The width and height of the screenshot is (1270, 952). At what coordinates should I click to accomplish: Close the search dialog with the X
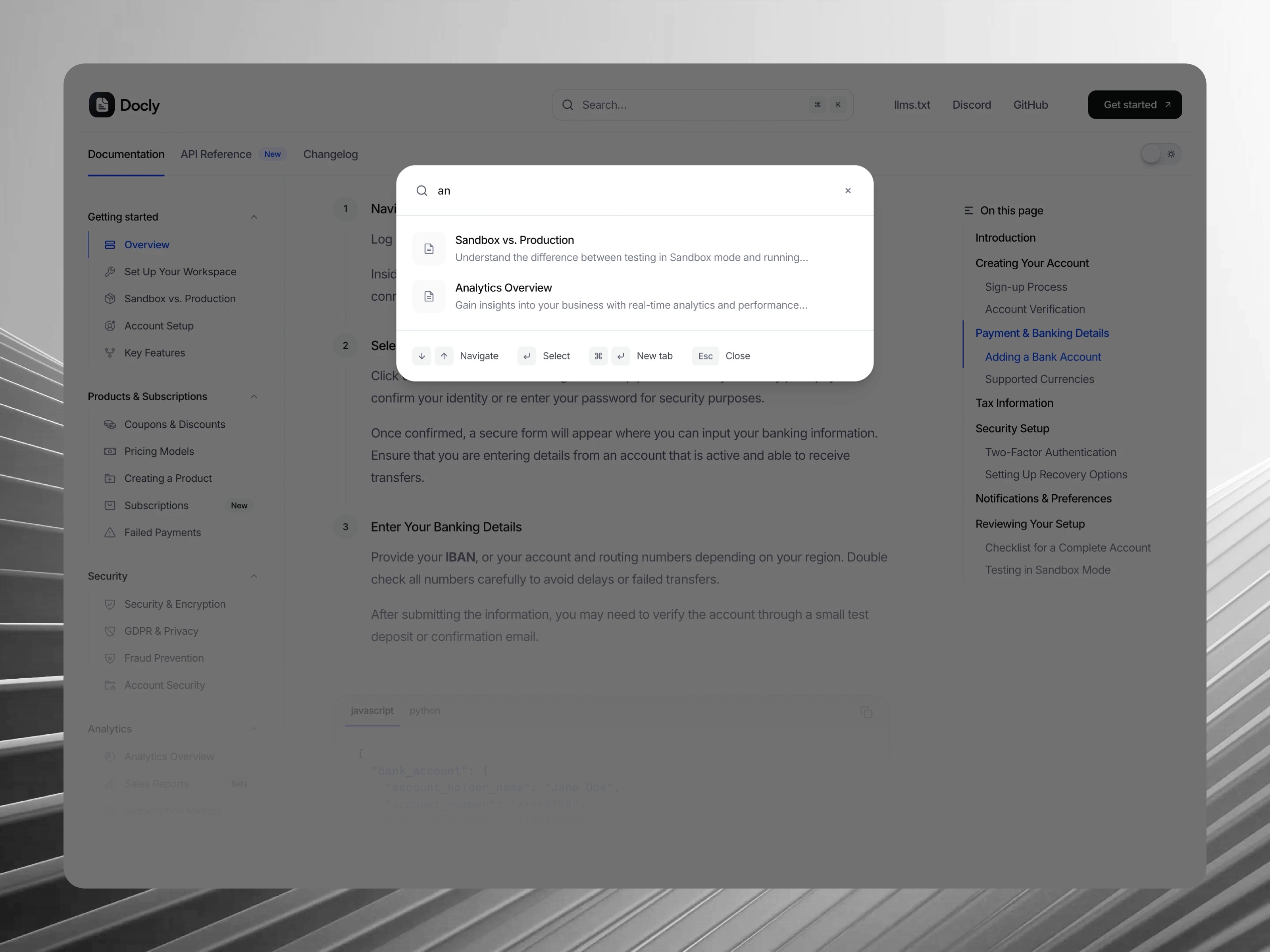[848, 191]
